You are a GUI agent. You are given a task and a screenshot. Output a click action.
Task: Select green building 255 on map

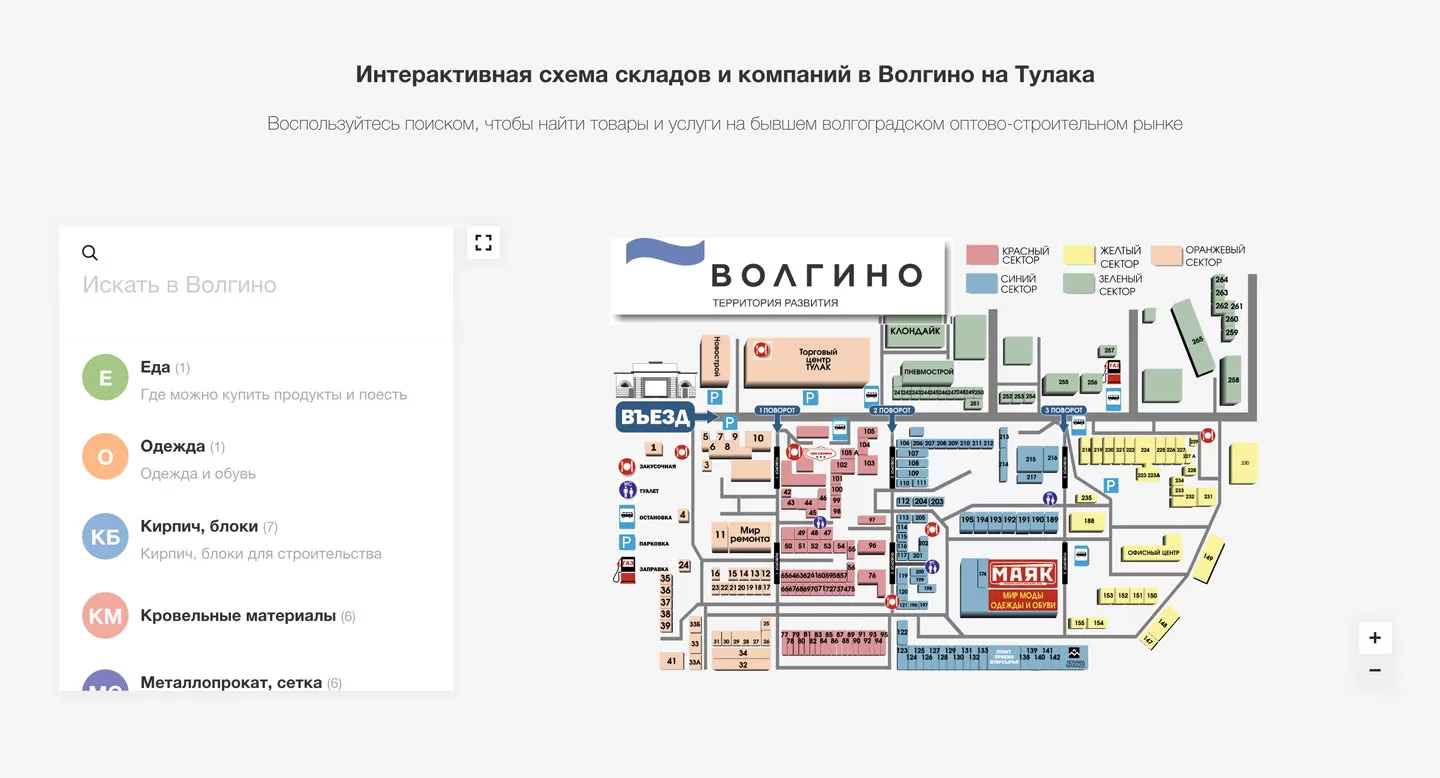[1063, 383]
